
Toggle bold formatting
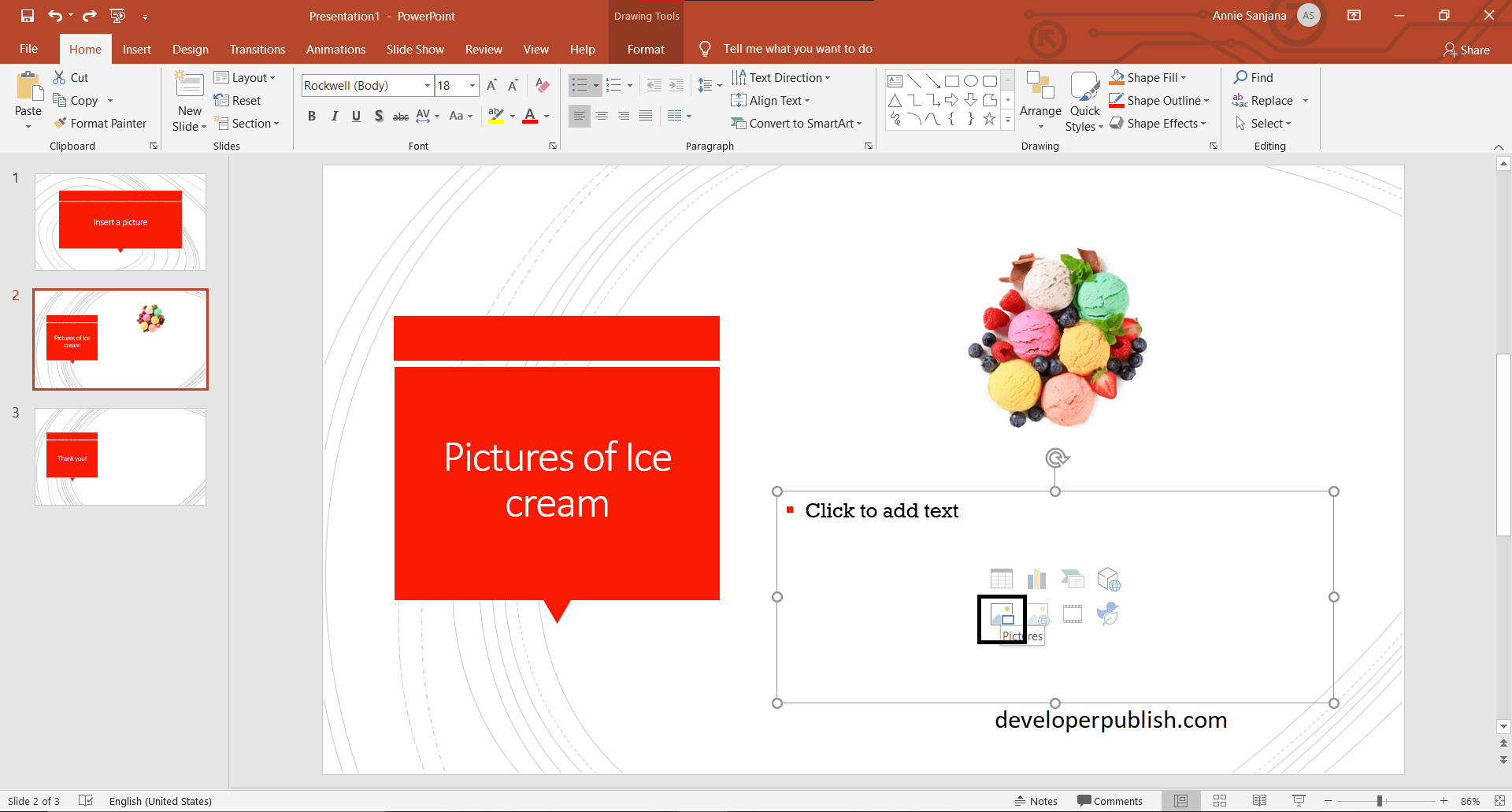click(311, 116)
